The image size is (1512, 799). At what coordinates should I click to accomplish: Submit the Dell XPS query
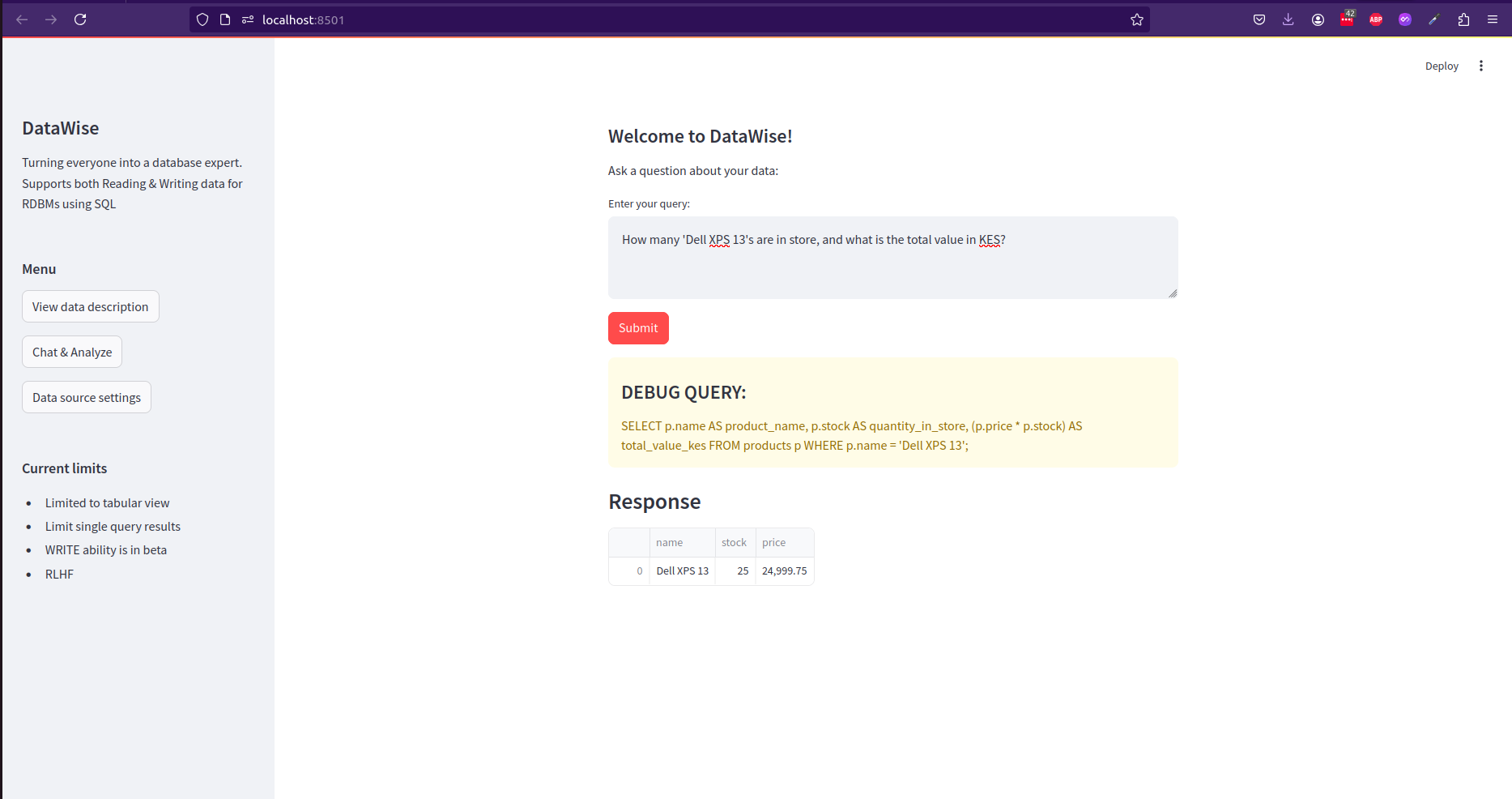pyautogui.click(x=638, y=328)
